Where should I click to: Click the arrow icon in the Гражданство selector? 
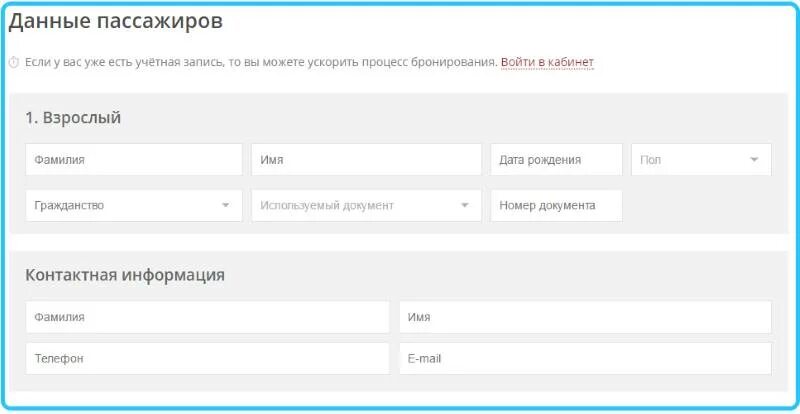[226, 206]
